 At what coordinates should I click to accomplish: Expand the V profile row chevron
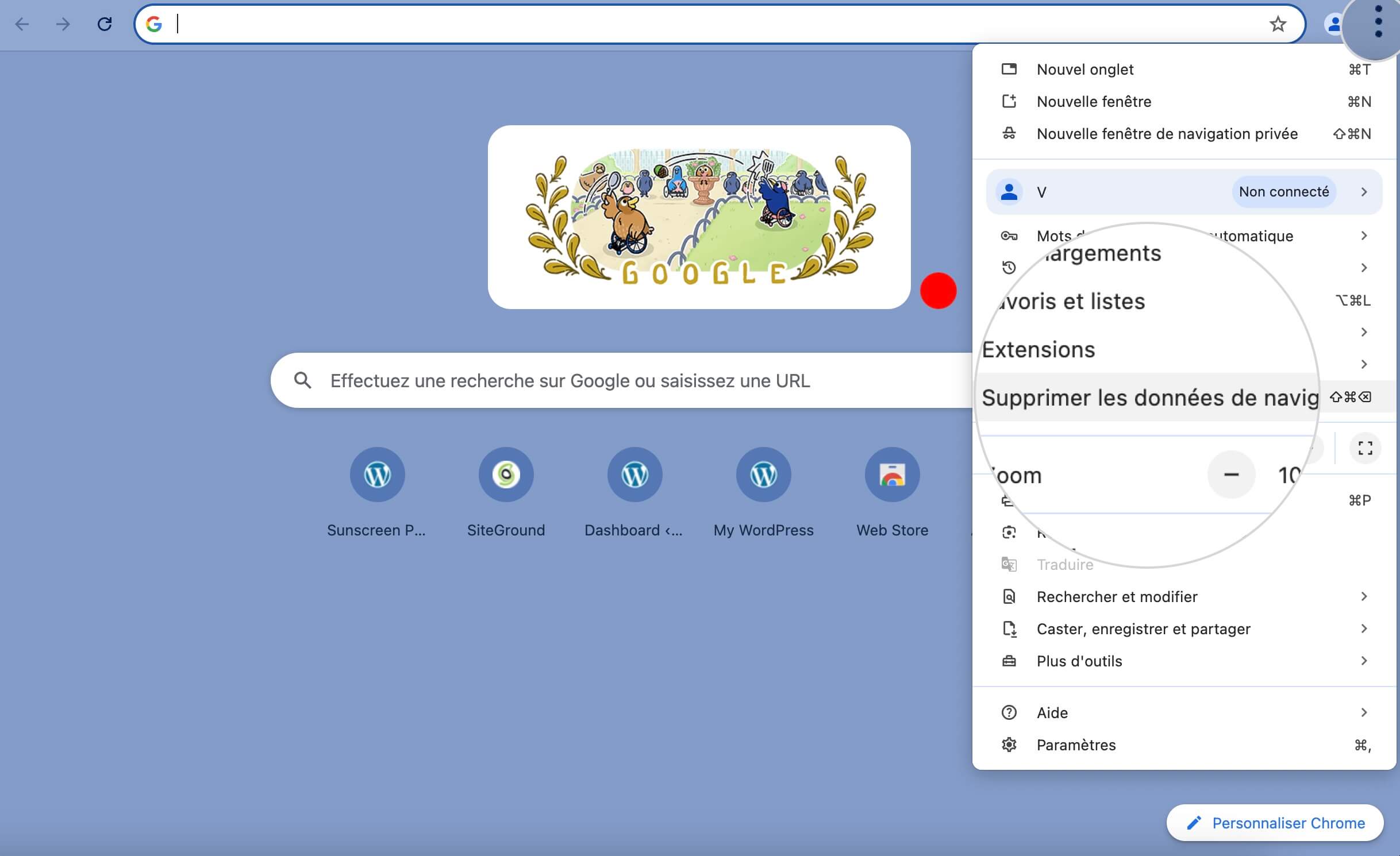tap(1364, 192)
